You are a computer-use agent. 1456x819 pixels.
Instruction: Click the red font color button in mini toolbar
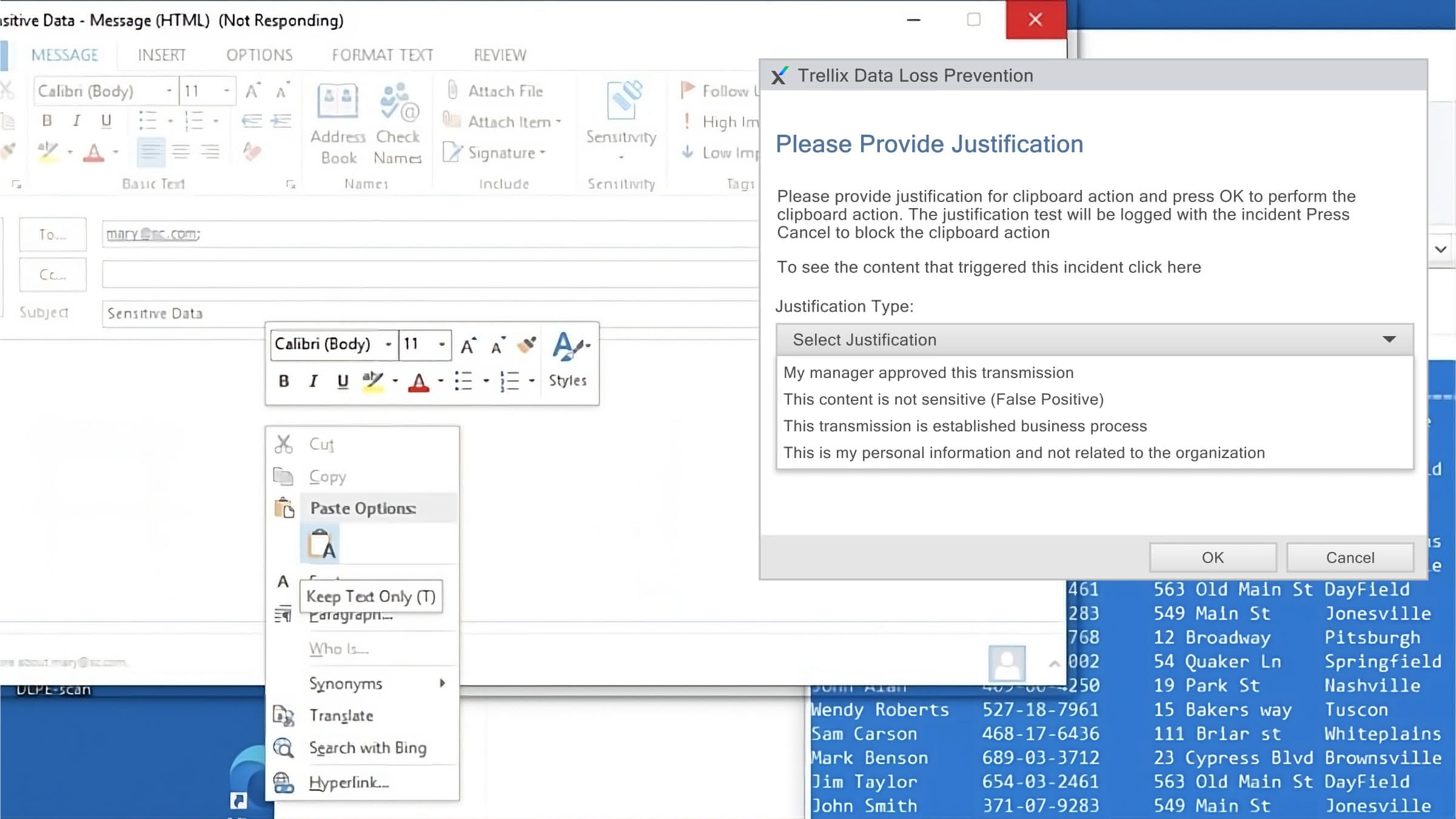pyautogui.click(x=418, y=382)
